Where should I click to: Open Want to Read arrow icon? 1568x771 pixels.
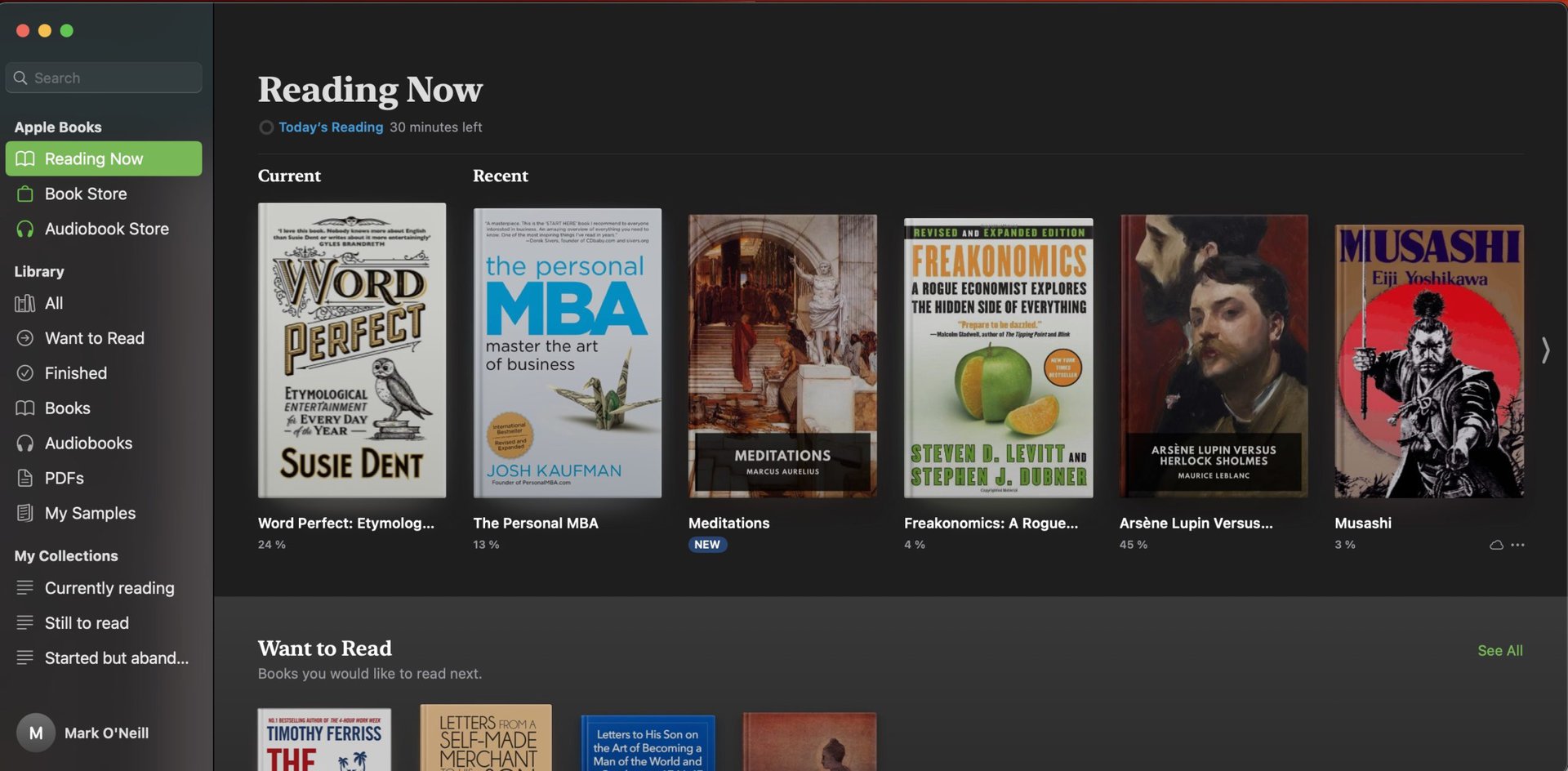pyautogui.click(x=25, y=338)
